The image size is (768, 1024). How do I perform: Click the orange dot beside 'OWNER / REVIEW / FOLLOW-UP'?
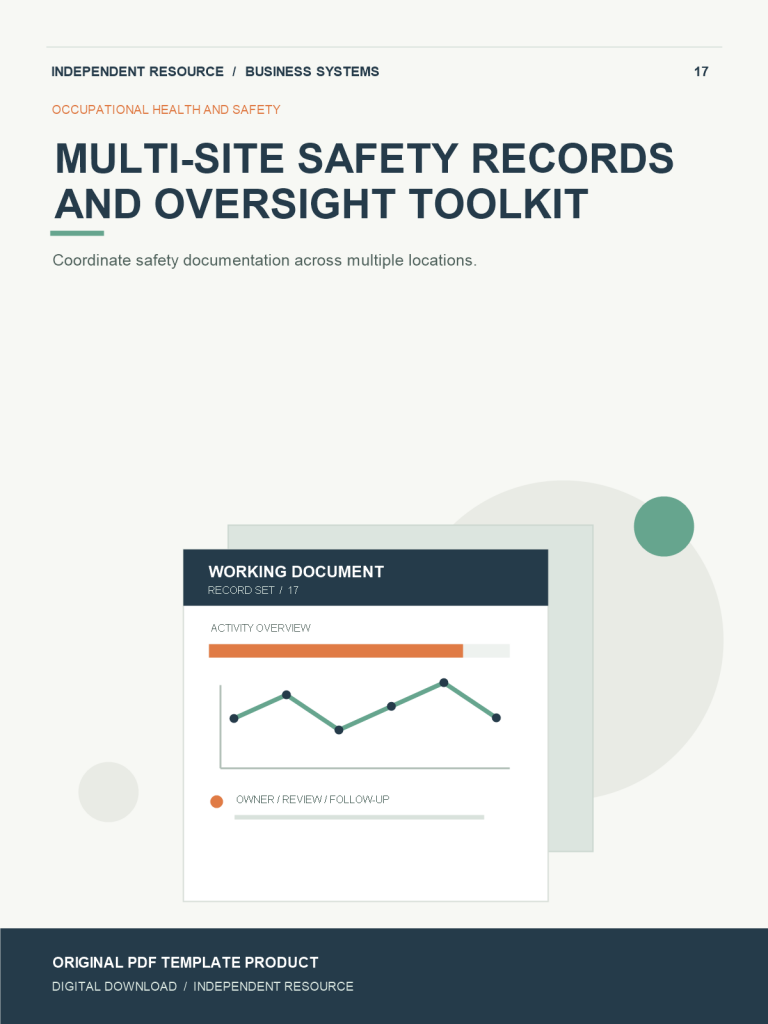tap(217, 801)
